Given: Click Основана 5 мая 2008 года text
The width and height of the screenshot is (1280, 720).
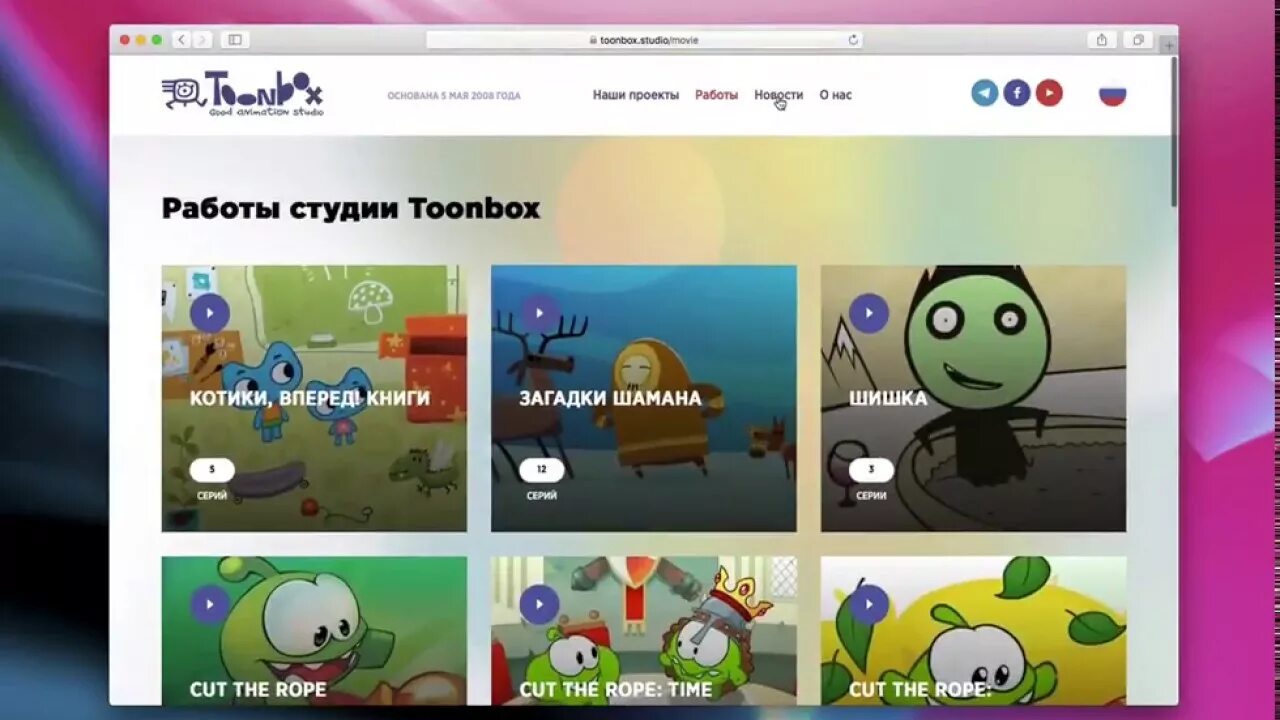Looking at the screenshot, I should [x=454, y=96].
